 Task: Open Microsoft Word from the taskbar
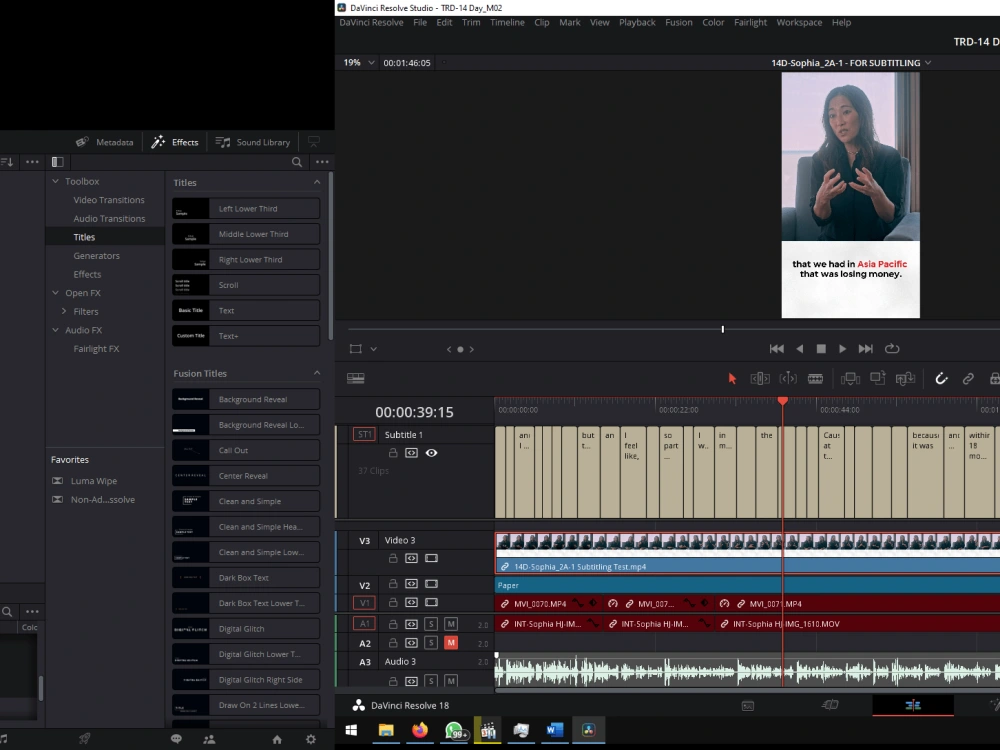tap(554, 730)
